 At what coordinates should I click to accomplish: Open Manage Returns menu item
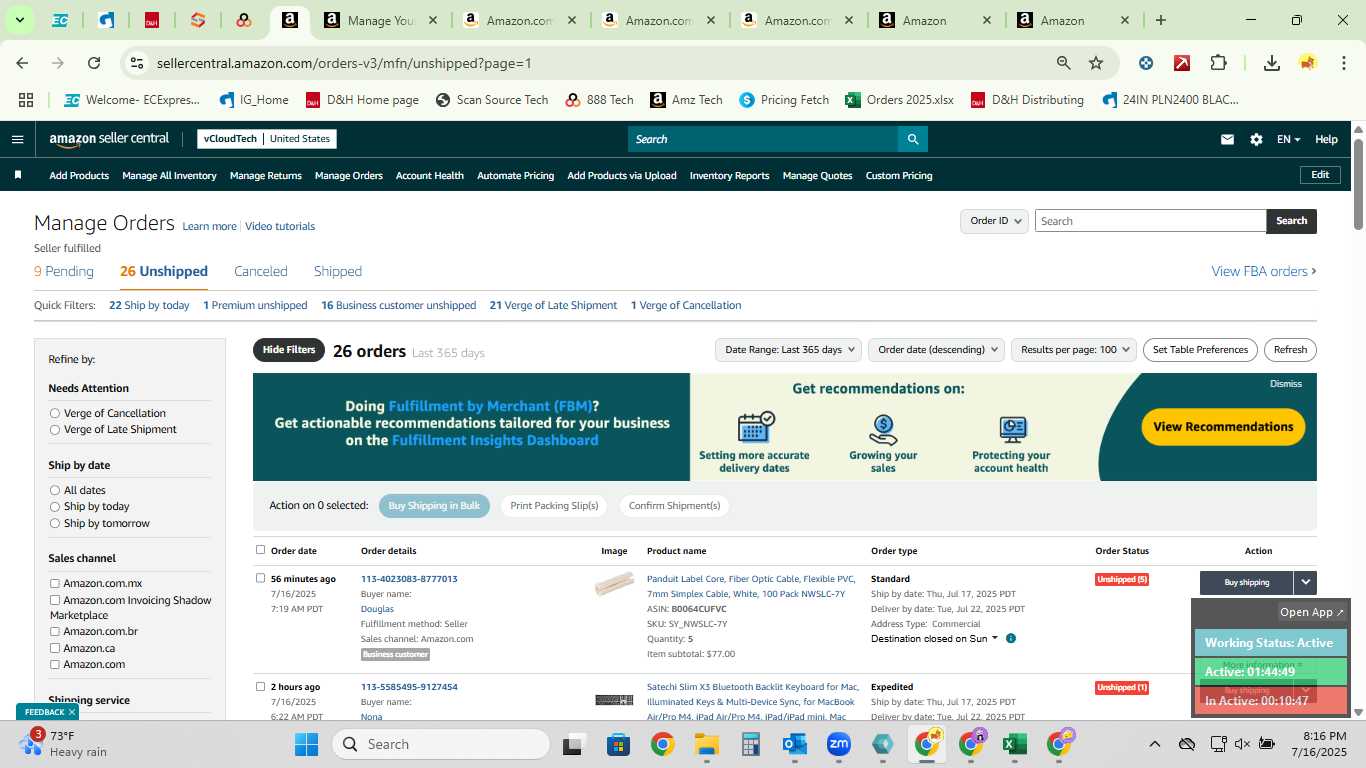click(x=266, y=175)
